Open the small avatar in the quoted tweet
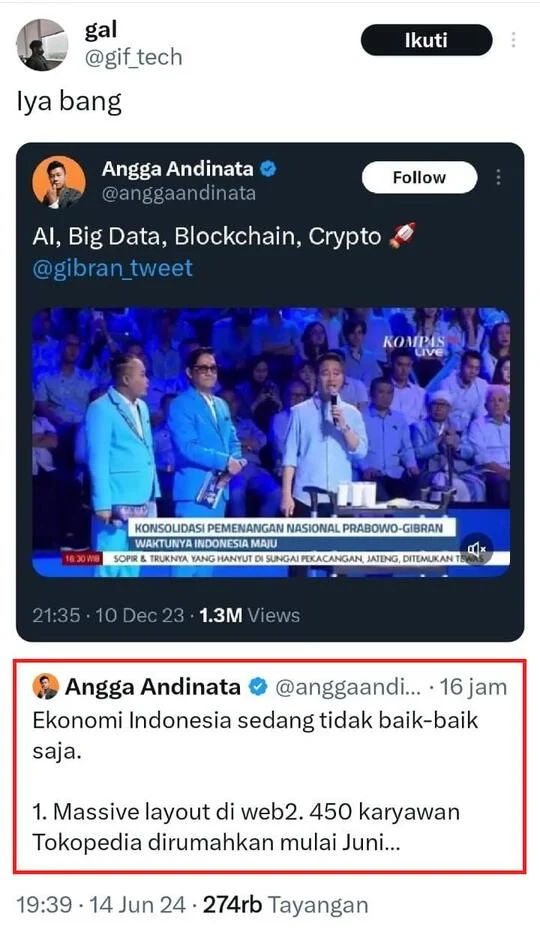This screenshot has width=540, height=932. 46,687
